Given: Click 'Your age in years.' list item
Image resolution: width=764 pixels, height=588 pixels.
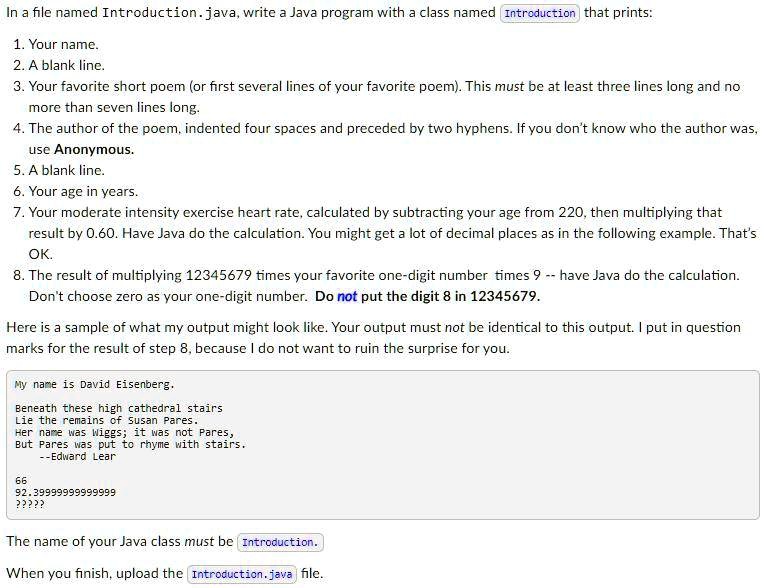Looking at the screenshot, I should coord(83,191).
